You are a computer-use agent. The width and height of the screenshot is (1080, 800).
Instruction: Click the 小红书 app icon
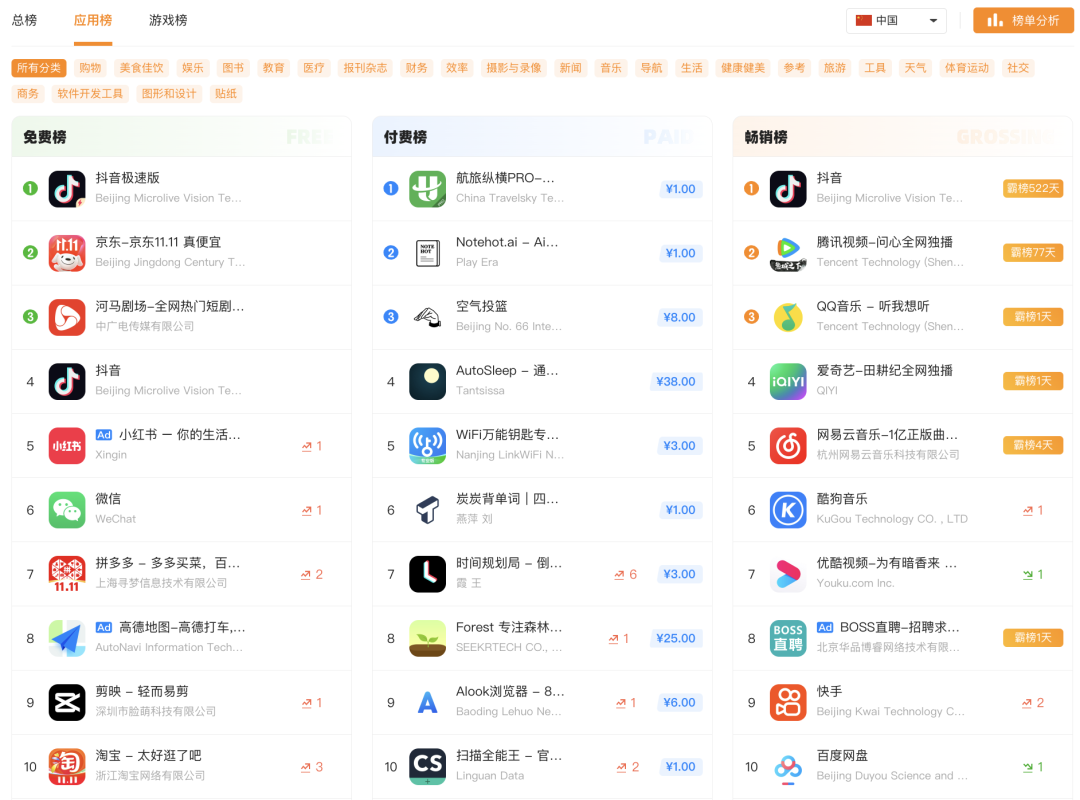pyautogui.click(x=67, y=446)
